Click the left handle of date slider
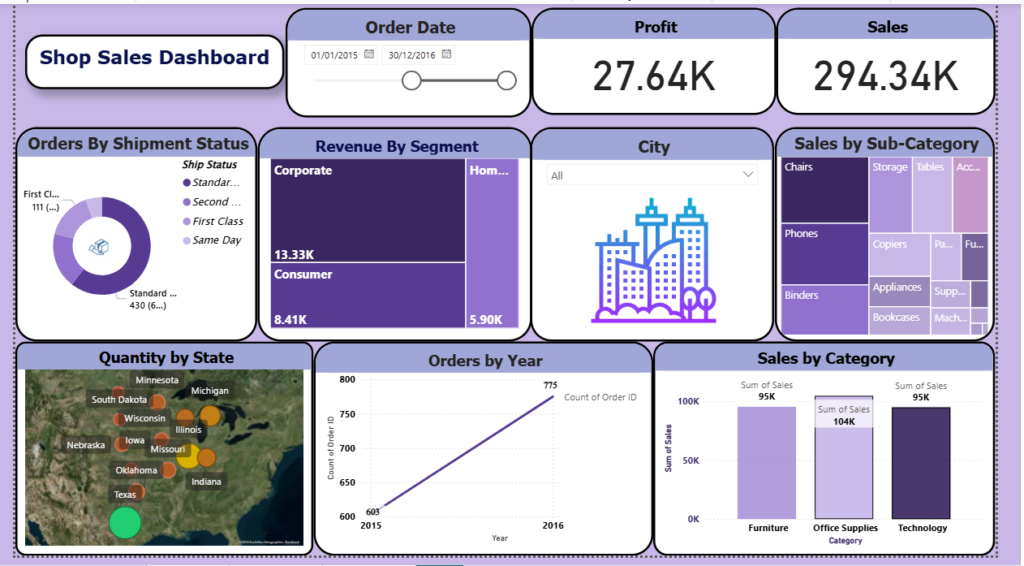This screenshot has width=1024, height=566. pyautogui.click(x=411, y=80)
